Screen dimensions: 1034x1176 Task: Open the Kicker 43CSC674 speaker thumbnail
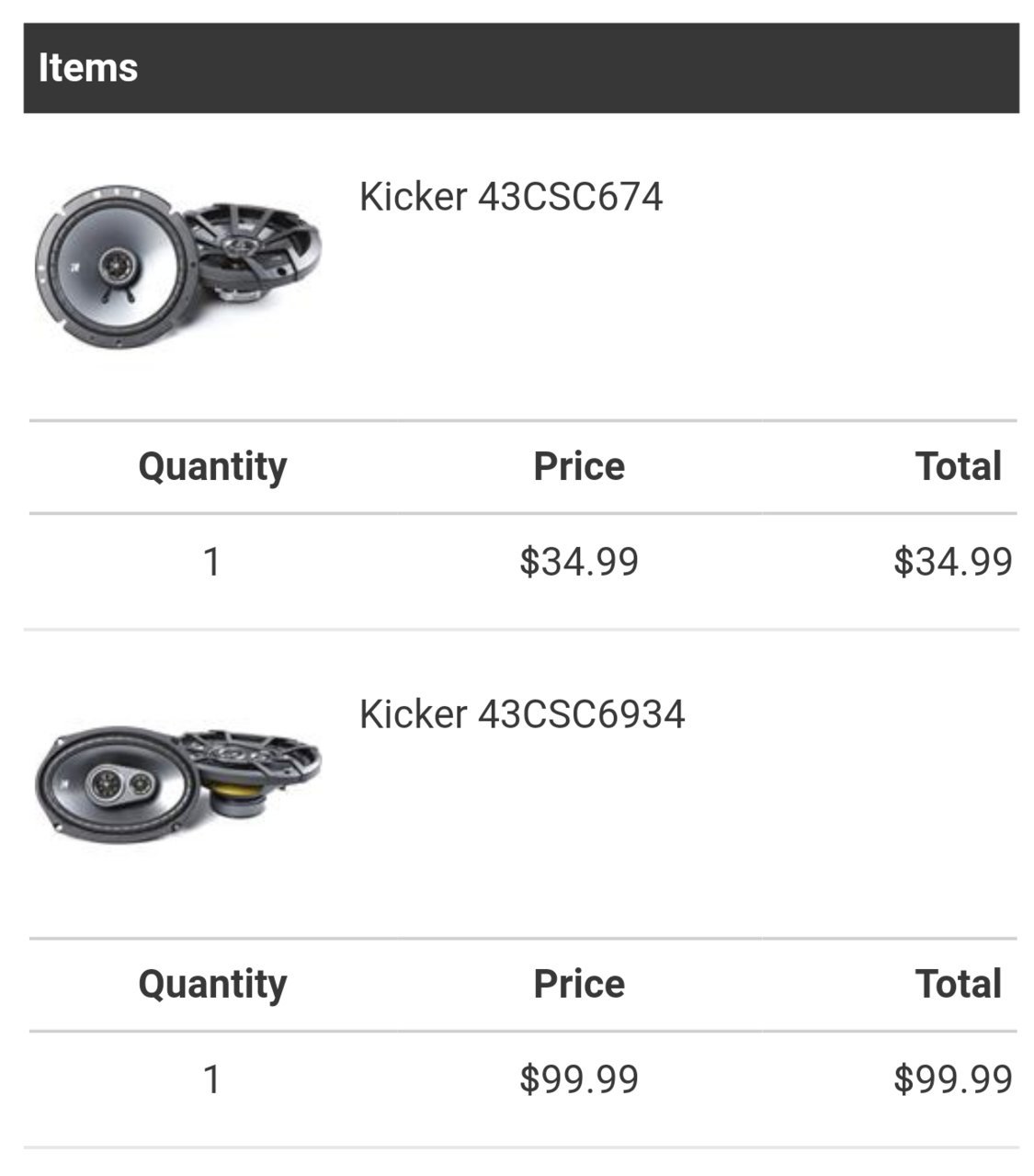click(x=178, y=268)
